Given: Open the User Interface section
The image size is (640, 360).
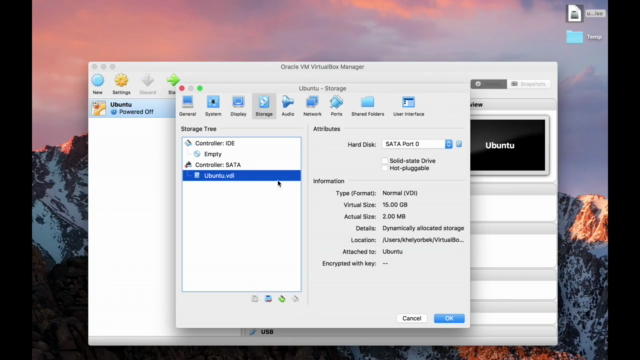Looking at the screenshot, I should [x=409, y=106].
